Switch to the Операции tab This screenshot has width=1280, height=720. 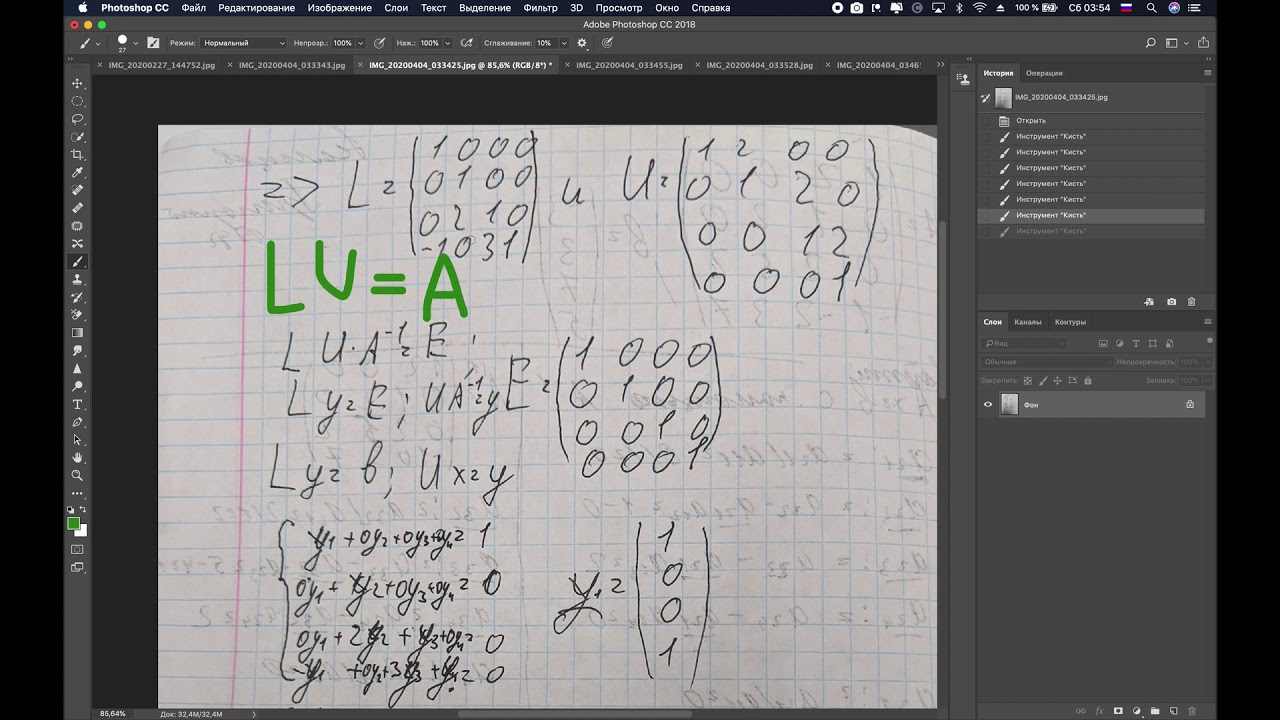pyautogui.click(x=1044, y=73)
